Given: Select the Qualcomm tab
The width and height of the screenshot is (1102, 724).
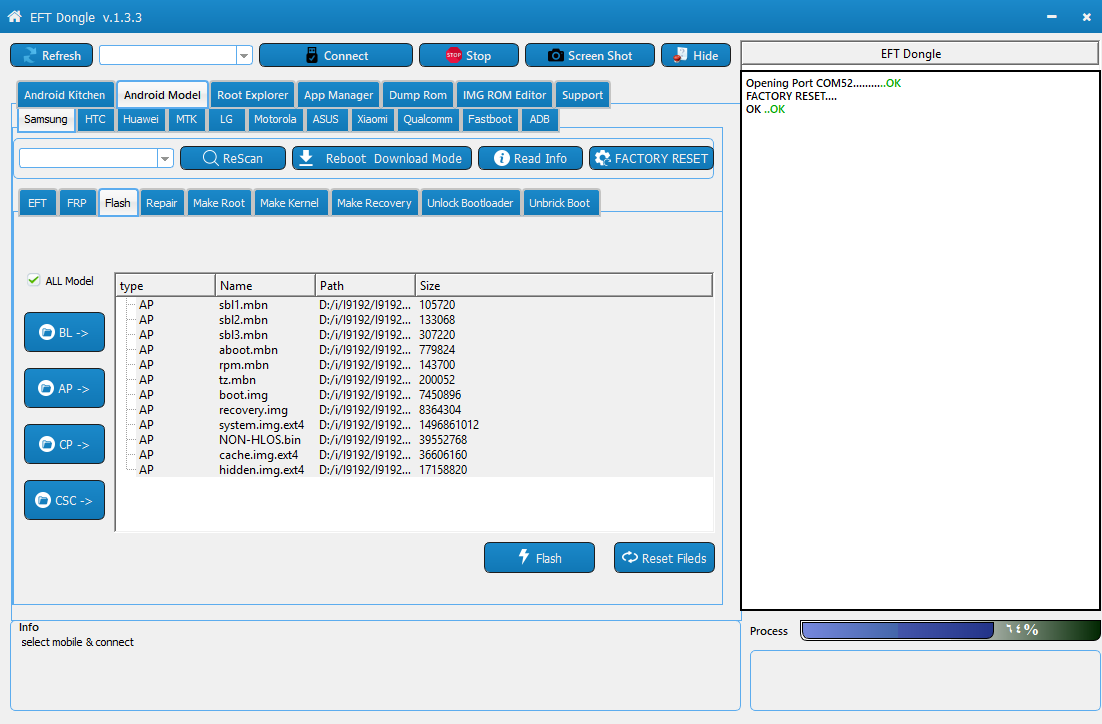Looking at the screenshot, I should pyautogui.click(x=428, y=119).
